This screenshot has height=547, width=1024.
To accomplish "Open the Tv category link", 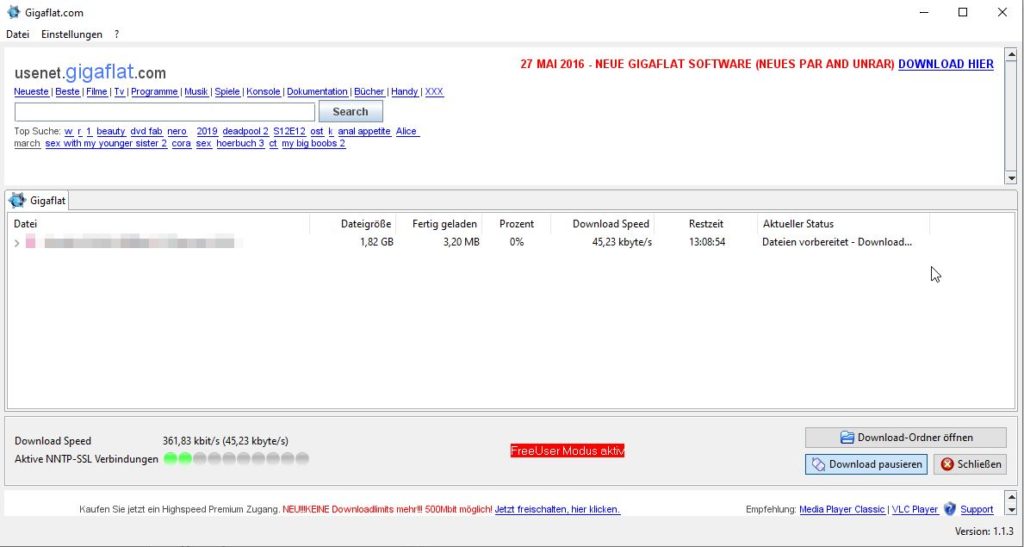I will tap(119, 92).
